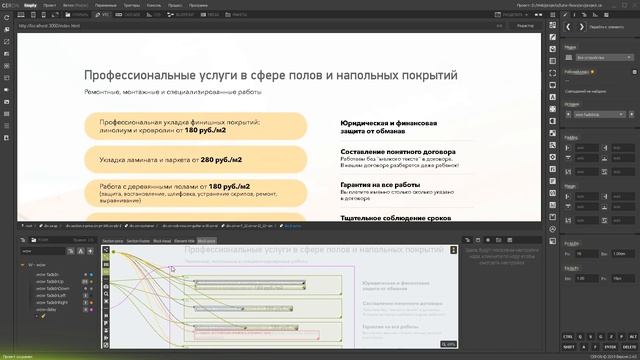The image size is (640, 360).
Task: Open the Переменные menu
Action: 105,5
